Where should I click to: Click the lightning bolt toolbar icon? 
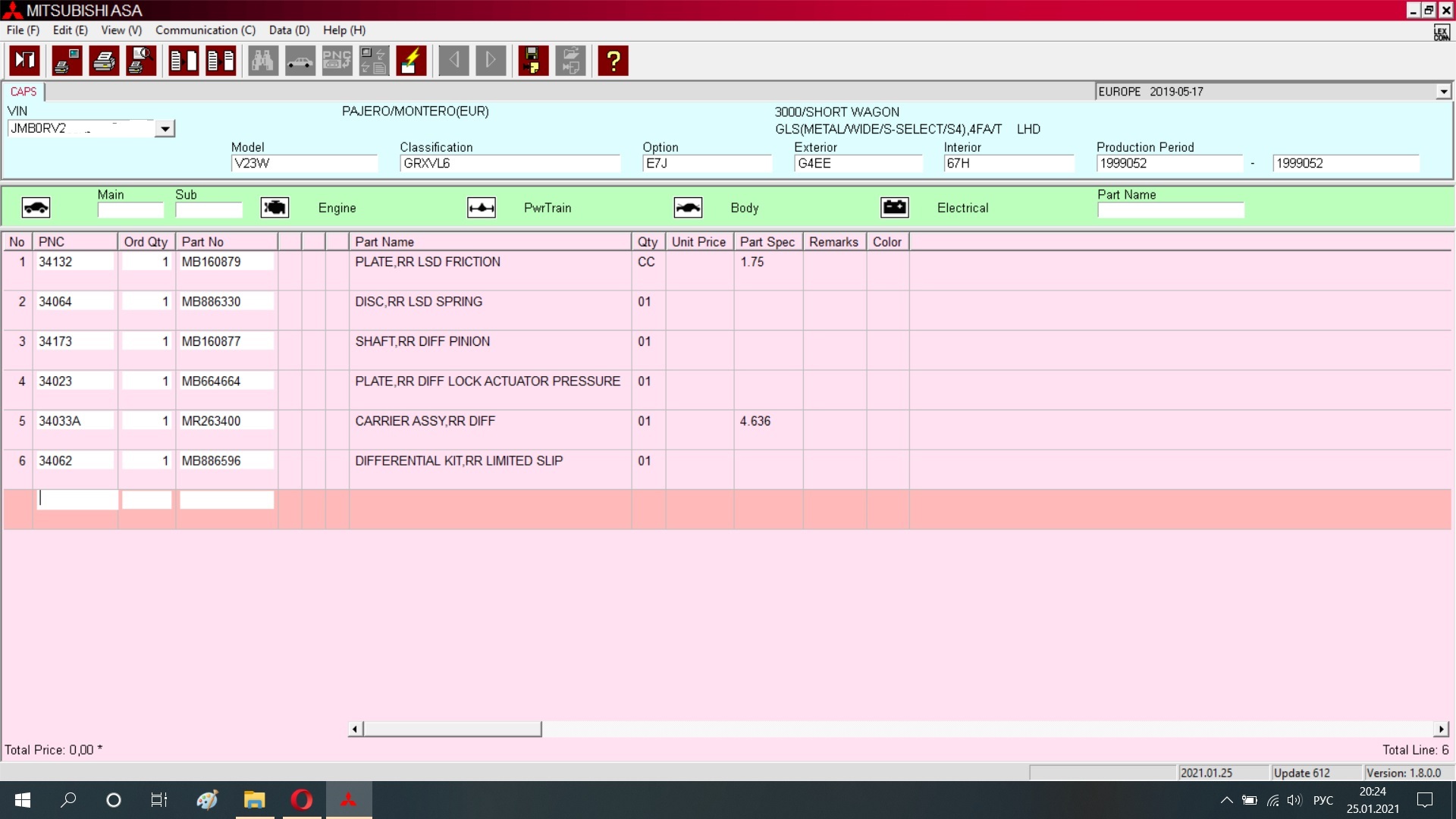point(410,61)
